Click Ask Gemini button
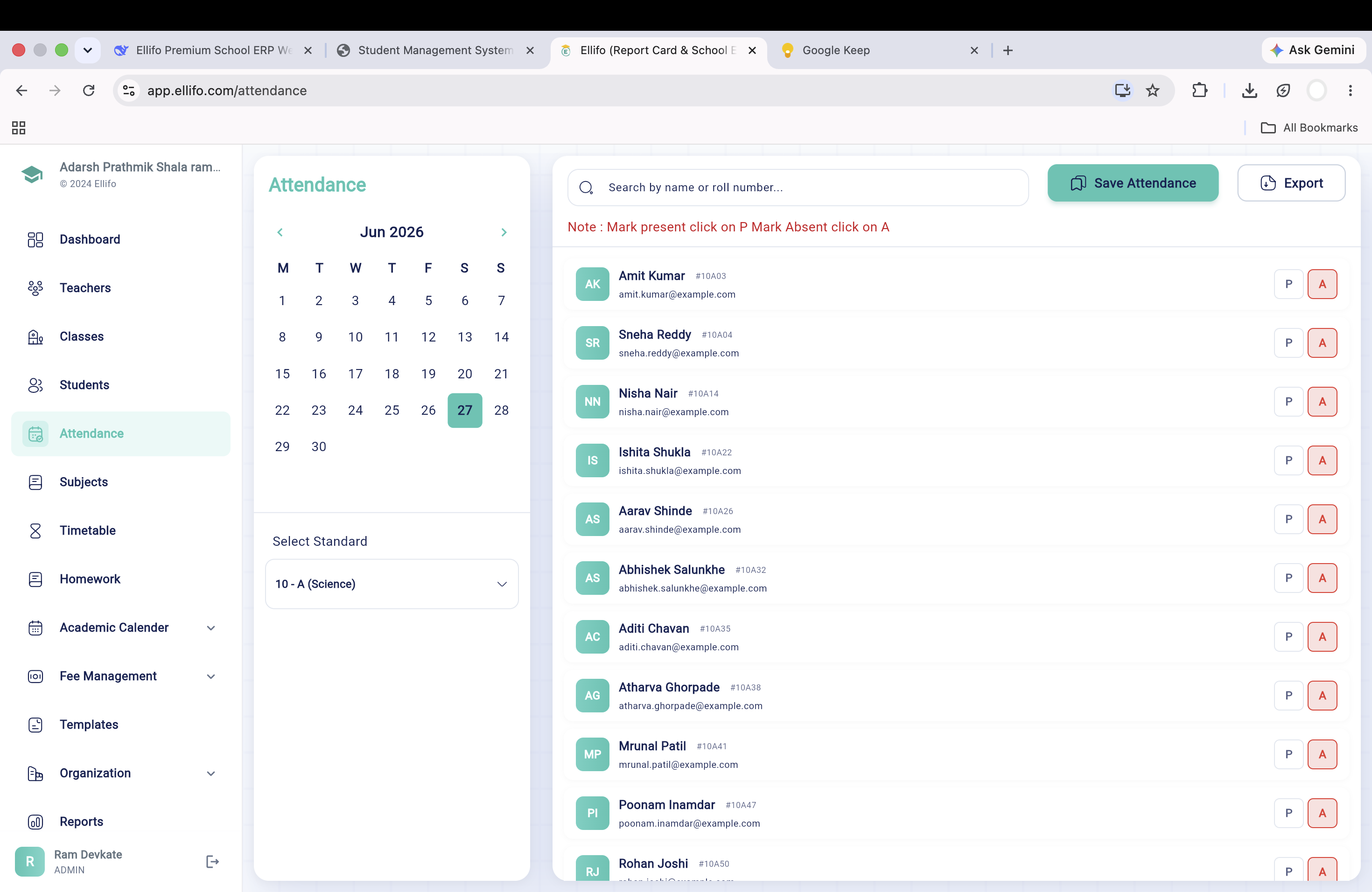The height and width of the screenshot is (892, 1372). [x=1313, y=50]
